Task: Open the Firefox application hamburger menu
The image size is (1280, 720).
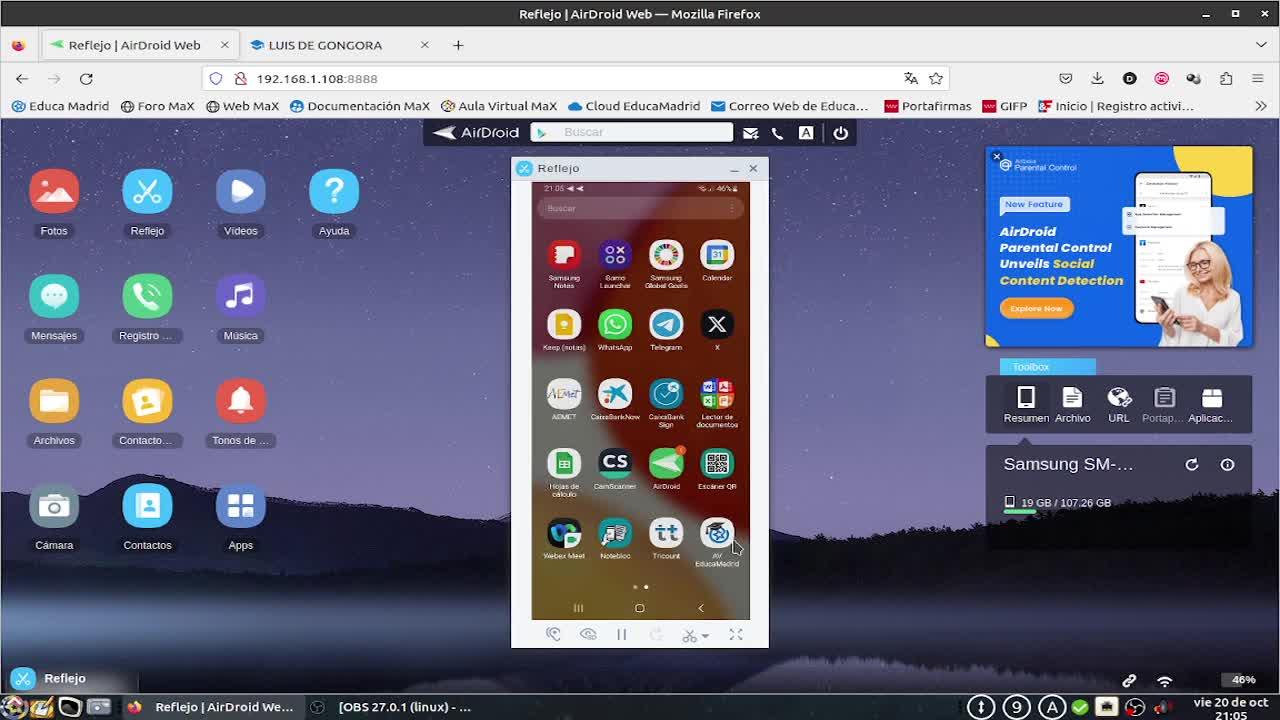Action: tap(1258, 78)
